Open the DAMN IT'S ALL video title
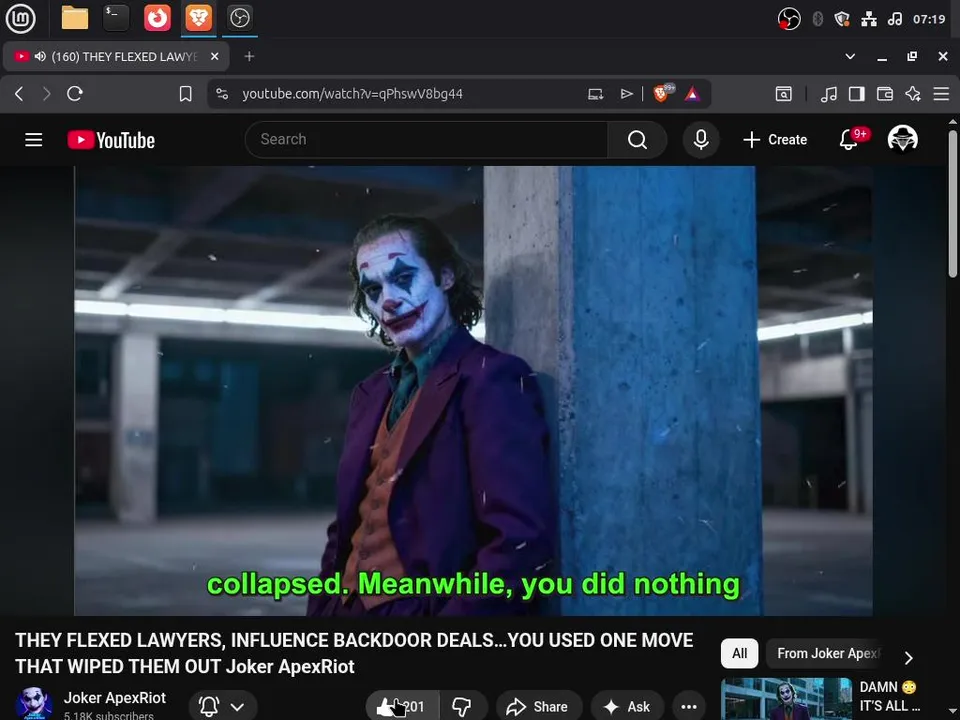Image resolution: width=960 pixels, height=720 pixels. 890,697
